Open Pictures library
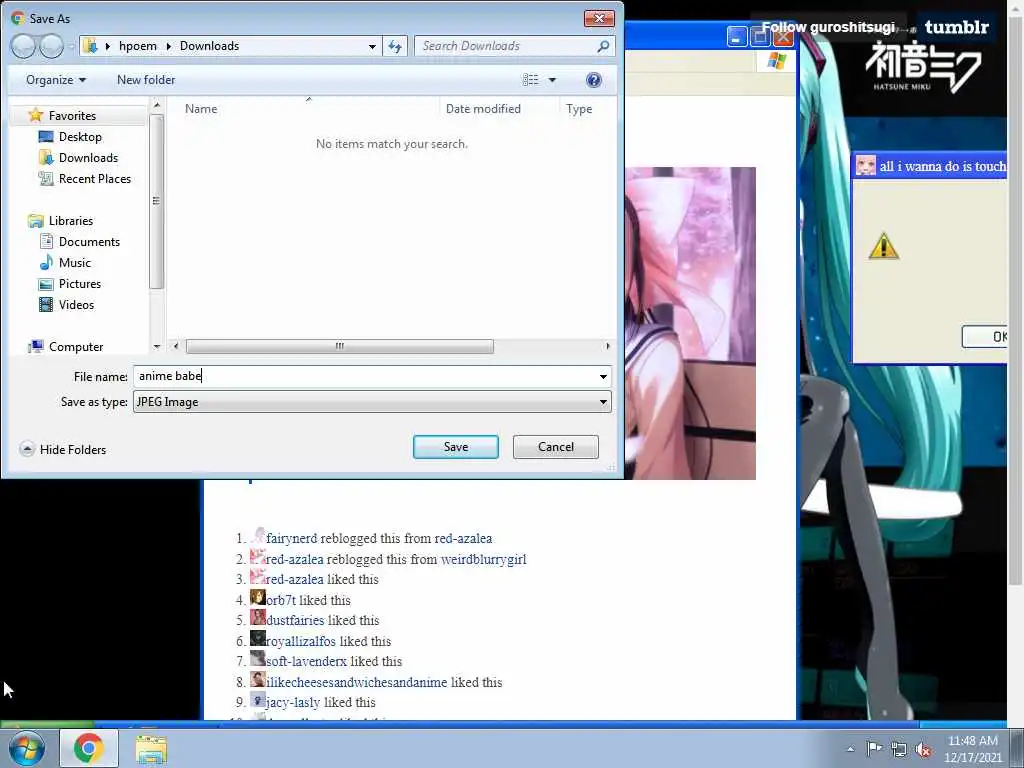The width and height of the screenshot is (1024, 768). point(80,283)
